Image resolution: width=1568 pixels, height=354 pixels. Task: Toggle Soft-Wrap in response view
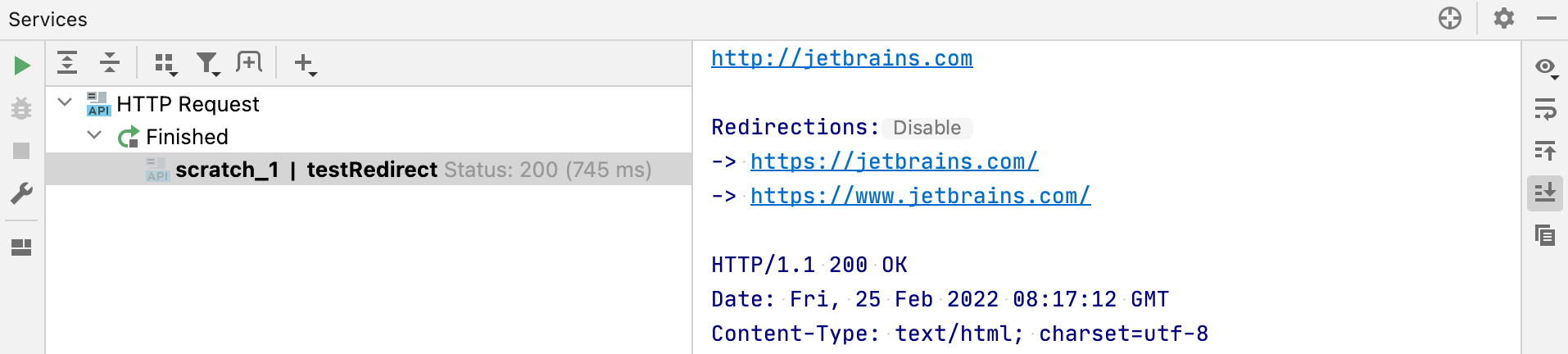(x=1545, y=108)
